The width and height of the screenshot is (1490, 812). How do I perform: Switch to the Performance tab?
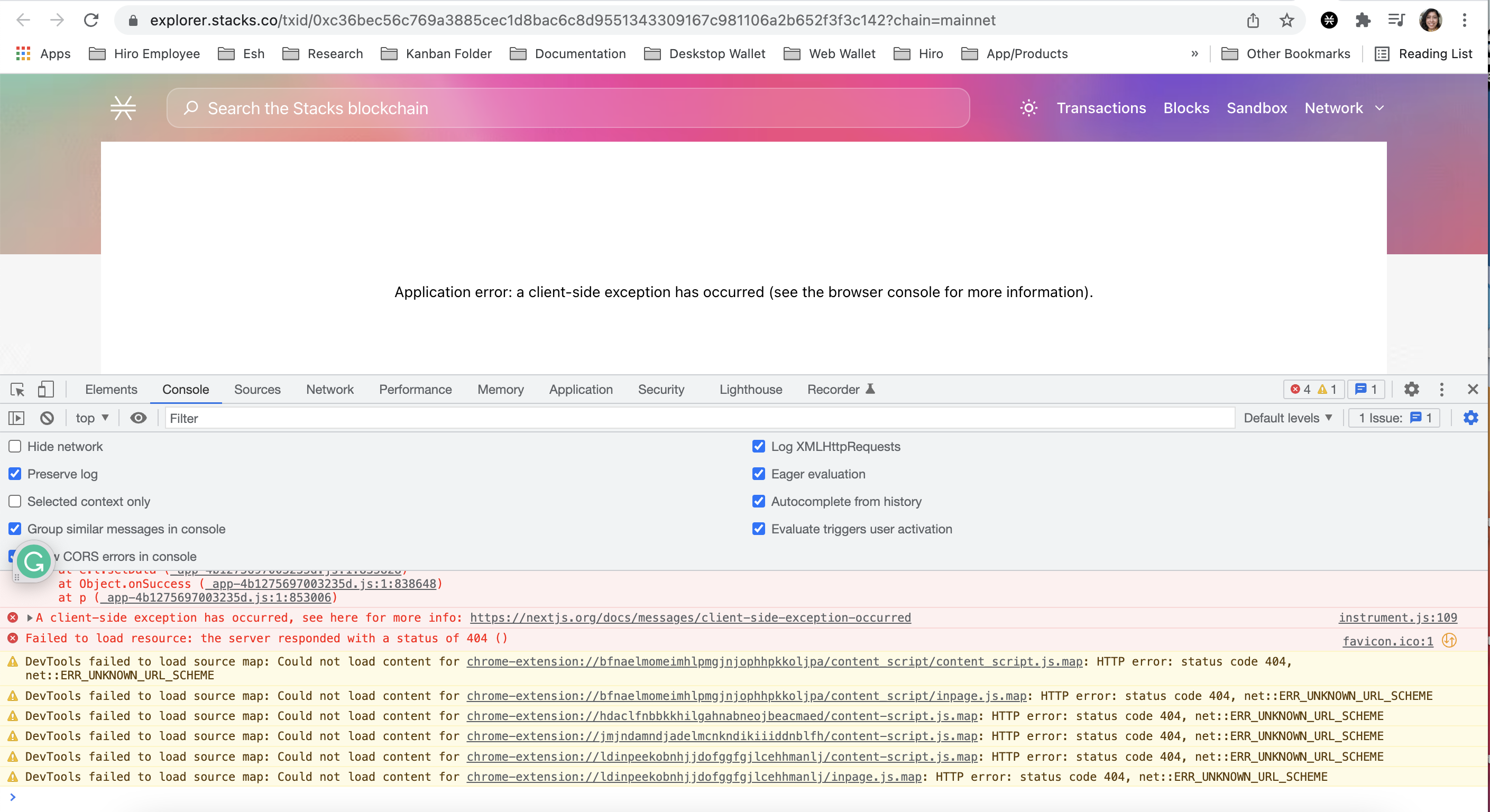415,389
